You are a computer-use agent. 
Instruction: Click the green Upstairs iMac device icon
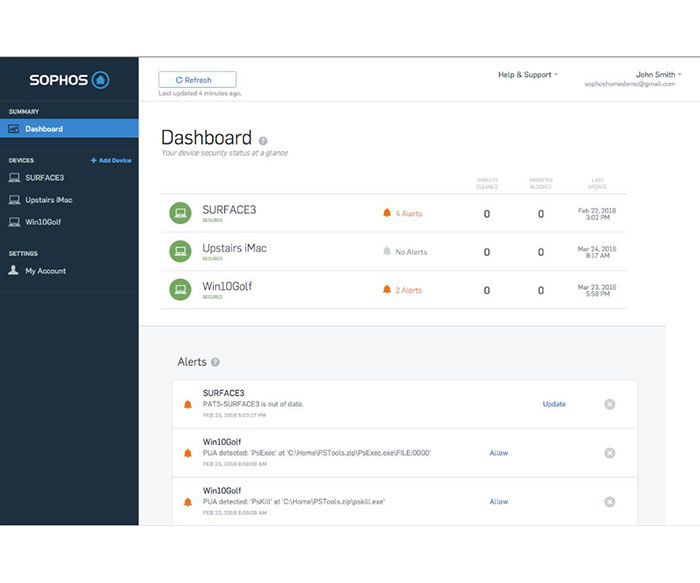pyautogui.click(x=180, y=251)
